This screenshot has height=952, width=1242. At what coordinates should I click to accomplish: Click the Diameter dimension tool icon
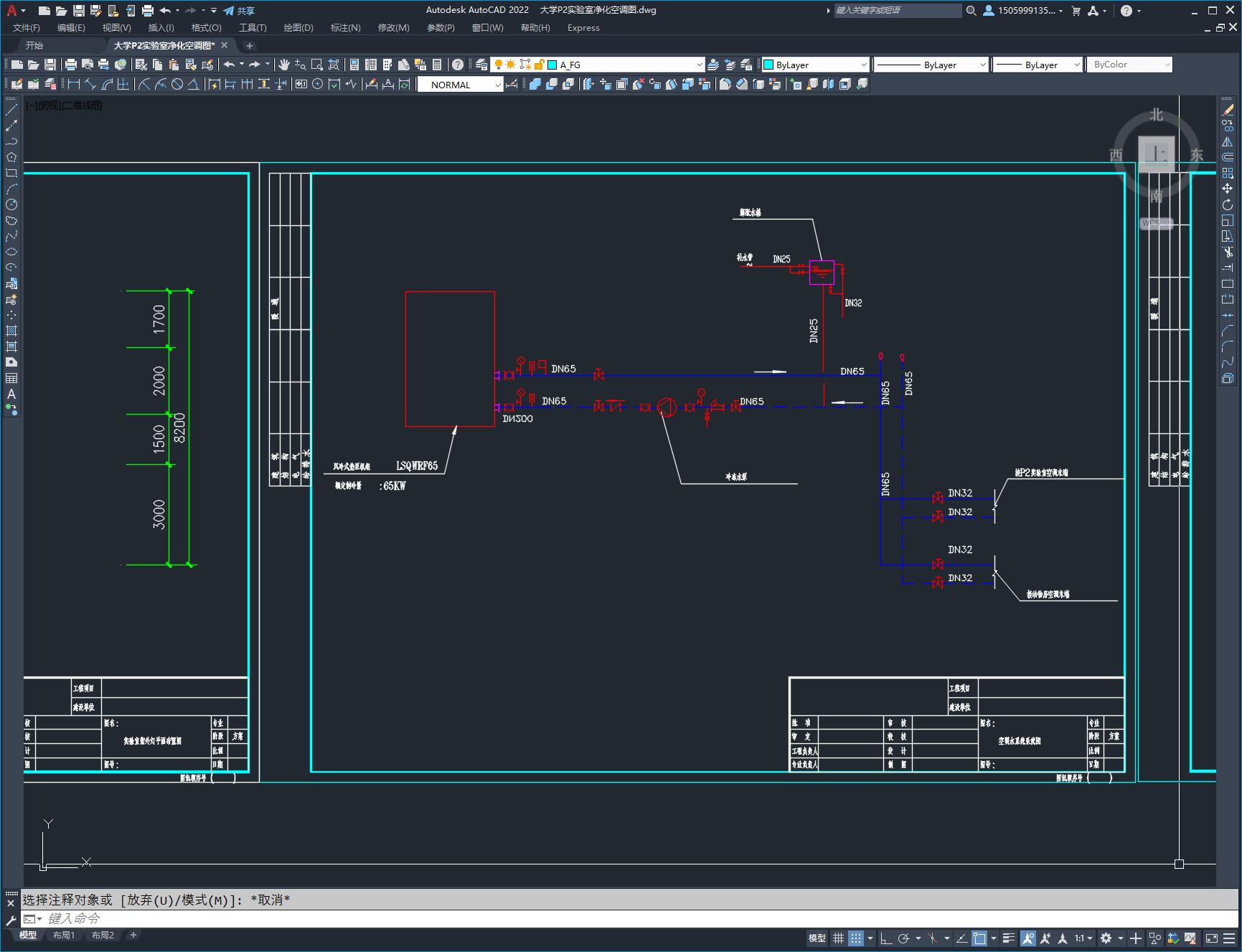tap(177, 84)
